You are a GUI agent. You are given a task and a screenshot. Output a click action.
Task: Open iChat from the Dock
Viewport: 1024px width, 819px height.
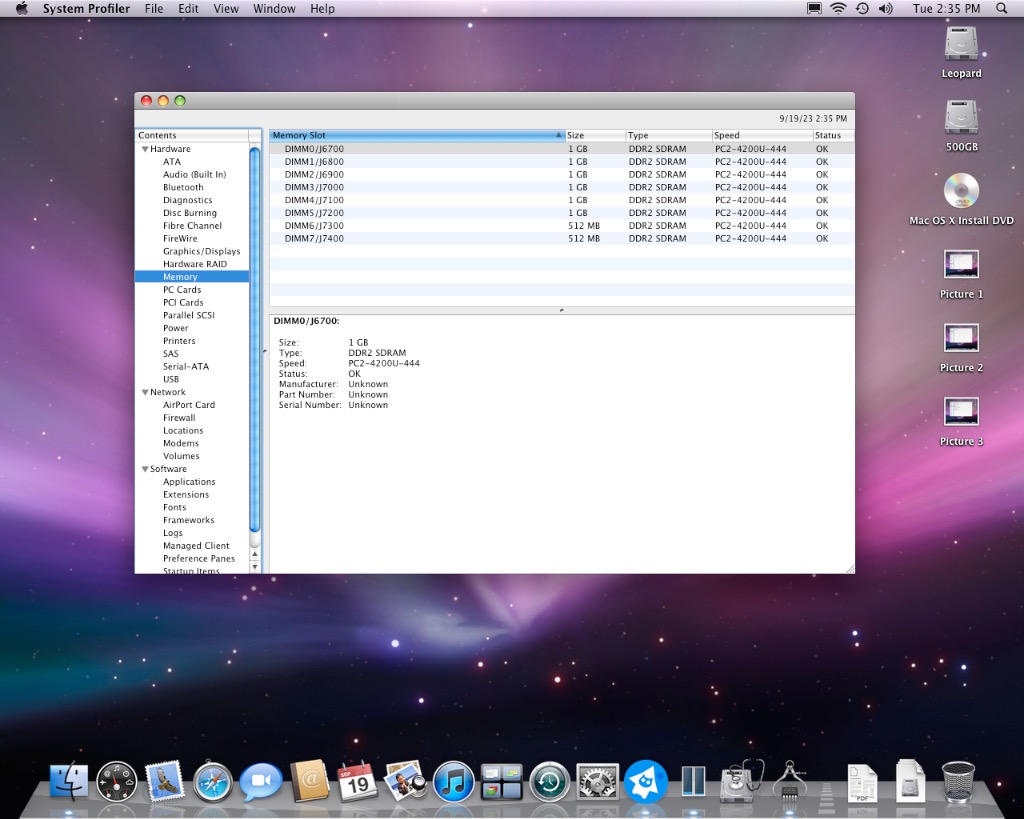click(x=261, y=781)
